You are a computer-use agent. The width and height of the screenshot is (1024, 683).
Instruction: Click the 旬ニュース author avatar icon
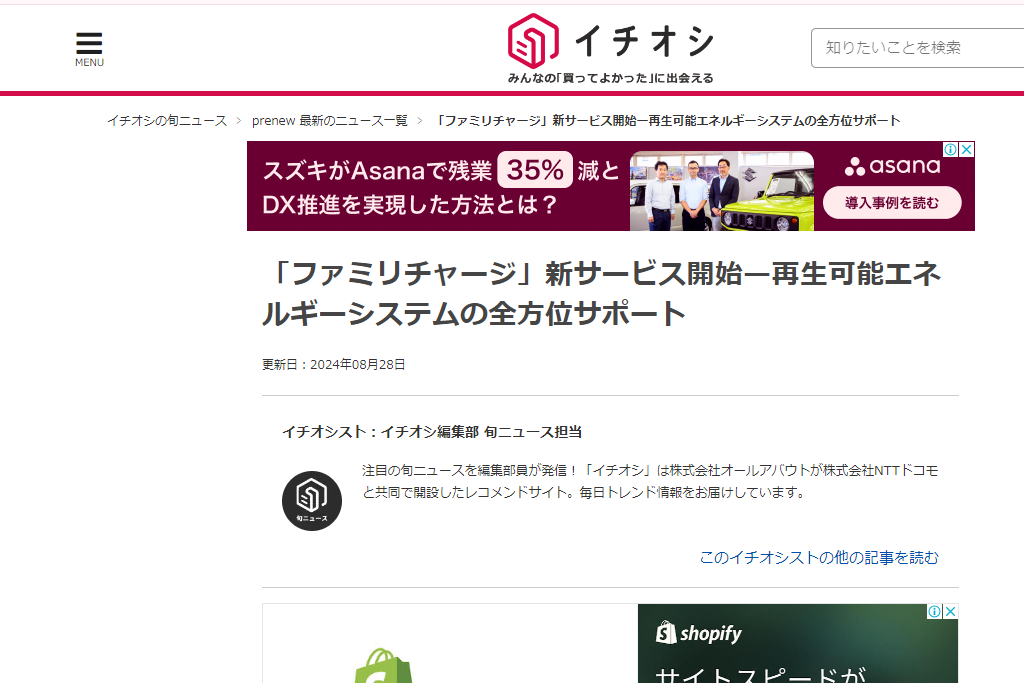[x=312, y=501]
